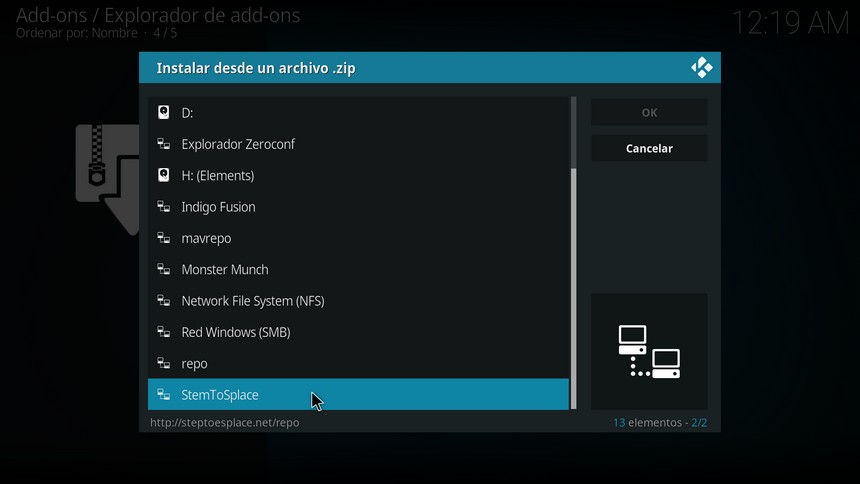Click the http://steptoesplace.net/repo path text
This screenshot has height=484, width=860.
coord(225,423)
